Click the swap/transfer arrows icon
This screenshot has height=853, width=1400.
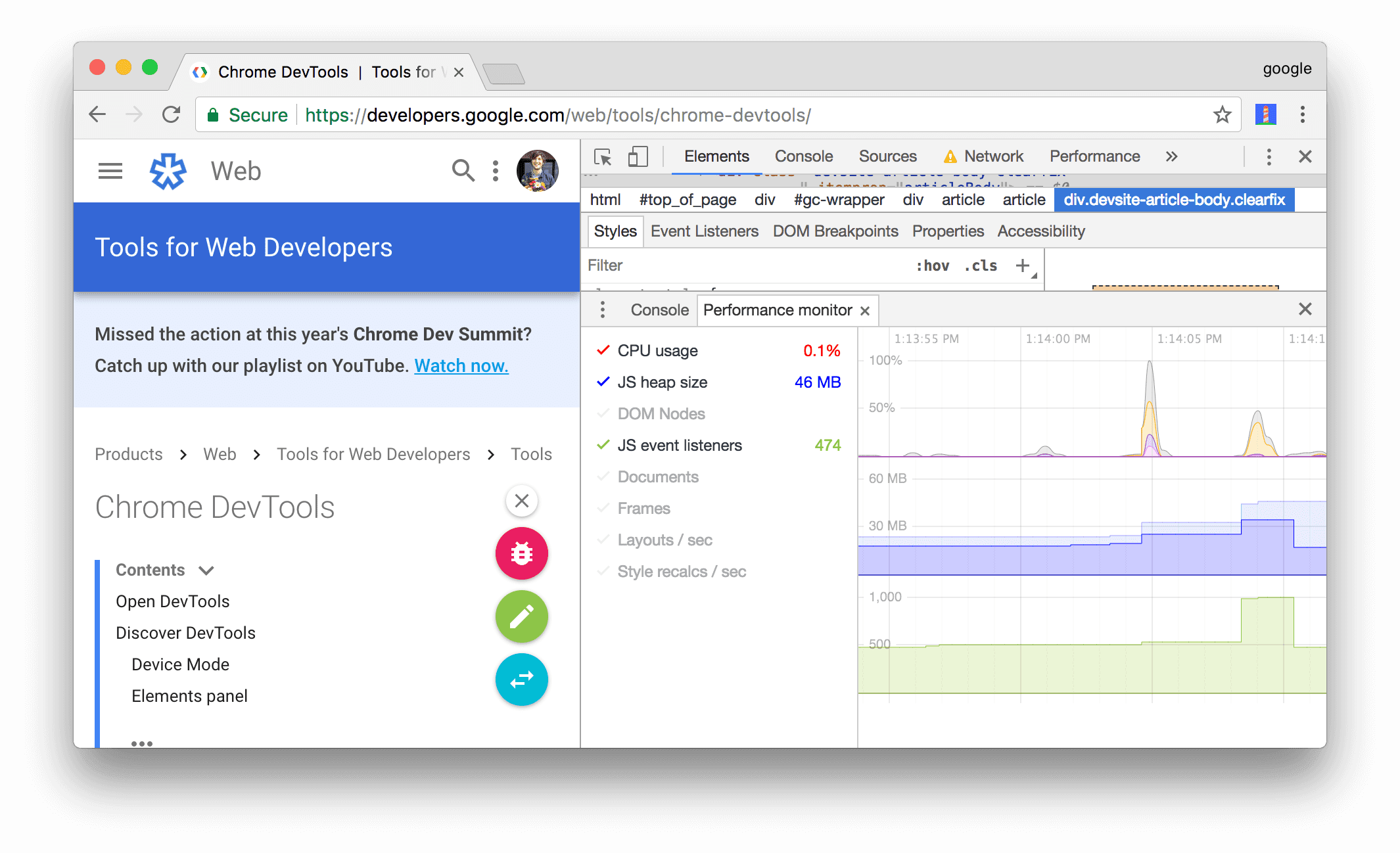(x=521, y=680)
